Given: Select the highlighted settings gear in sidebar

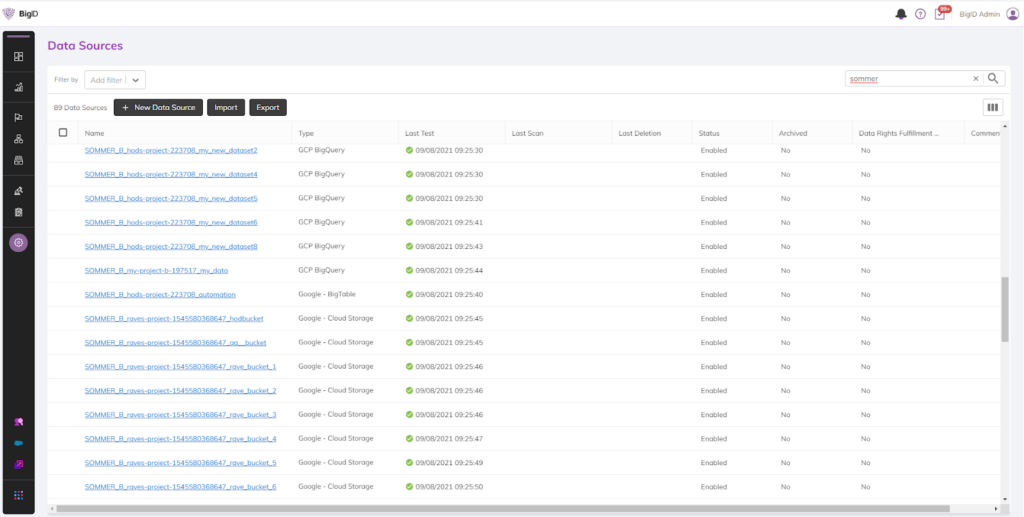Looking at the screenshot, I should 19,242.
